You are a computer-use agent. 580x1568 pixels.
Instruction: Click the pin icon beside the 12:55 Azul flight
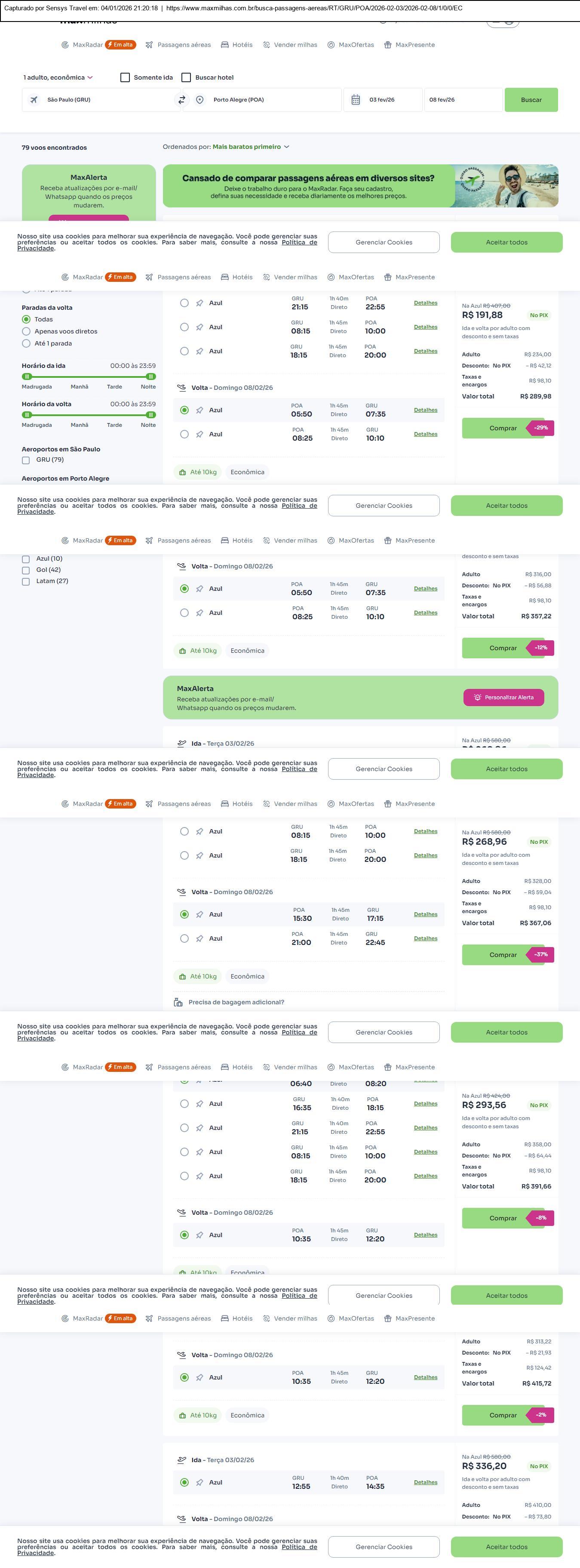(x=199, y=1482)
